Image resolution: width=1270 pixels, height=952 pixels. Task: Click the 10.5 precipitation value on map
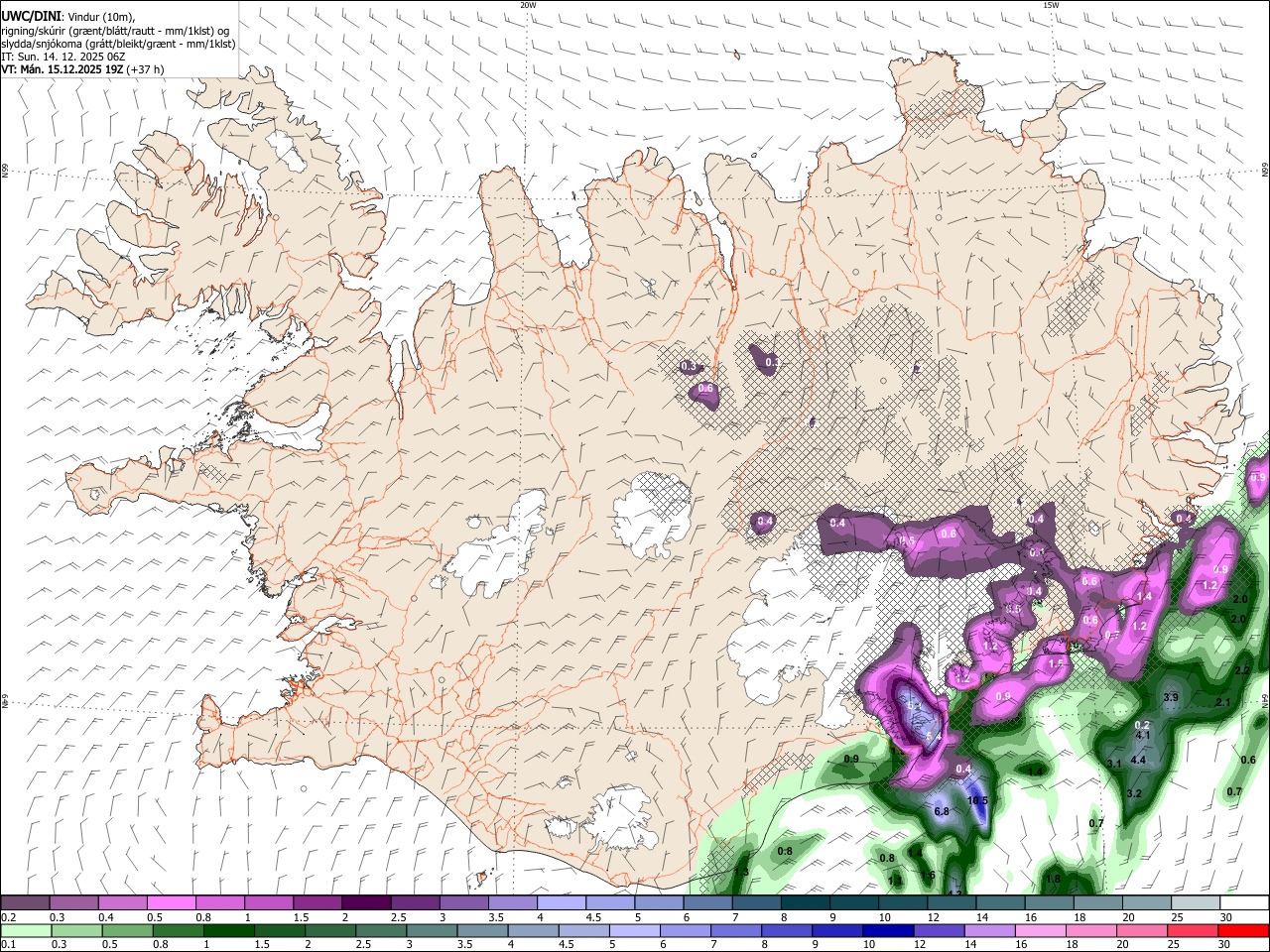point(977,800)
